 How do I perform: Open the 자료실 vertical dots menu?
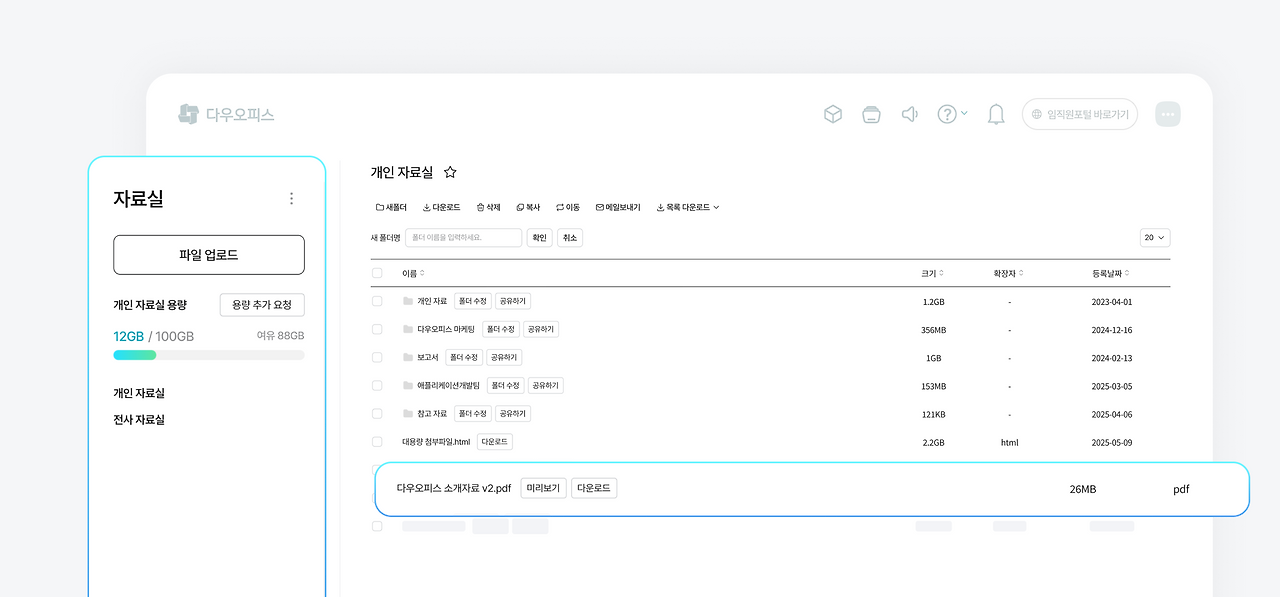(291, 198)
